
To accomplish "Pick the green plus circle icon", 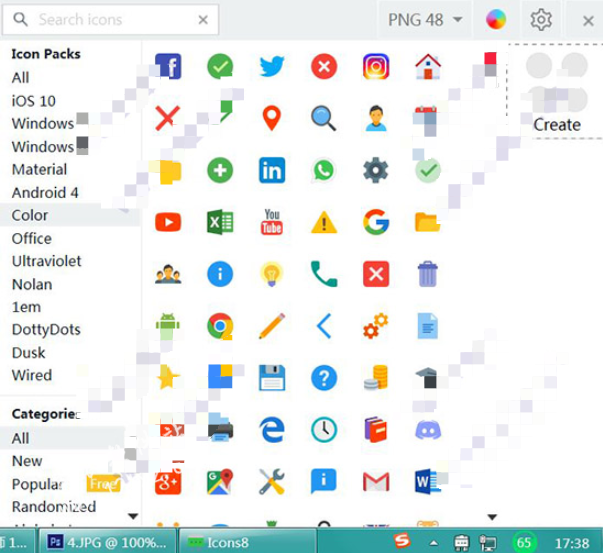I will coord(220,170).
